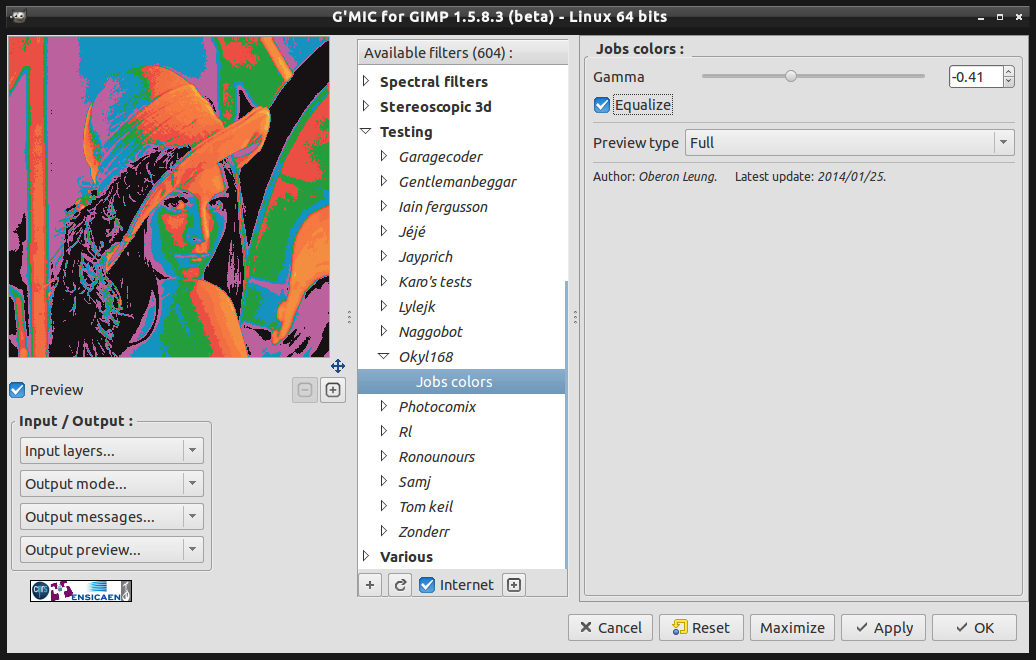The image size is (1036, 660).
Task: Increase Gamma with the up stepper arrow
Action: (1008, 71)
